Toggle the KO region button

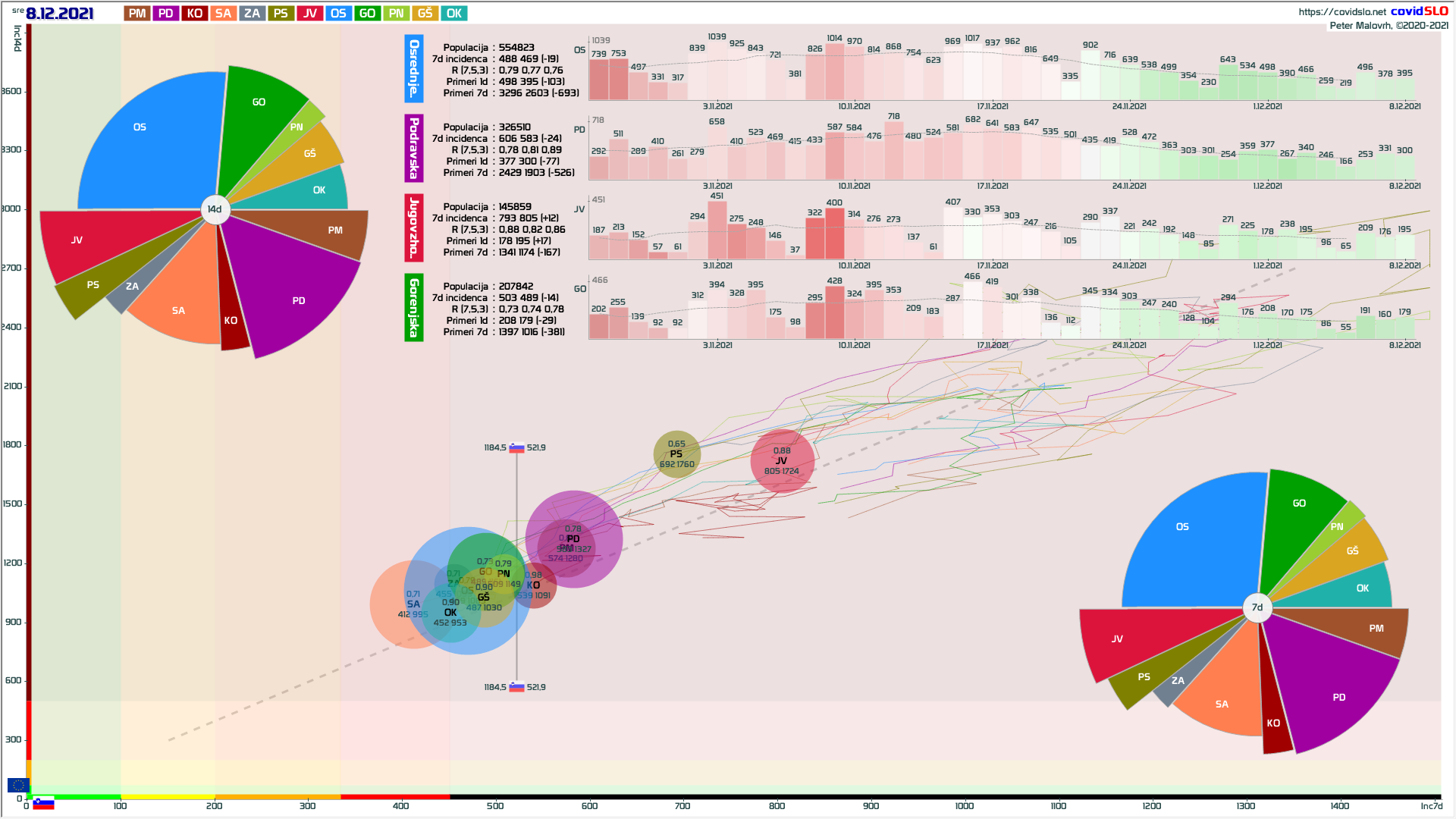195,14
